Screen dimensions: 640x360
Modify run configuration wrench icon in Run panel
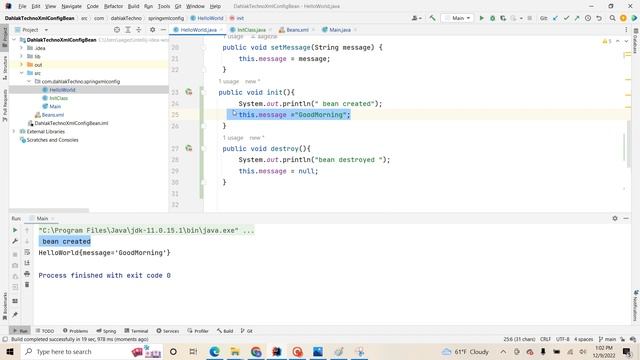click(x=15, y=241)
